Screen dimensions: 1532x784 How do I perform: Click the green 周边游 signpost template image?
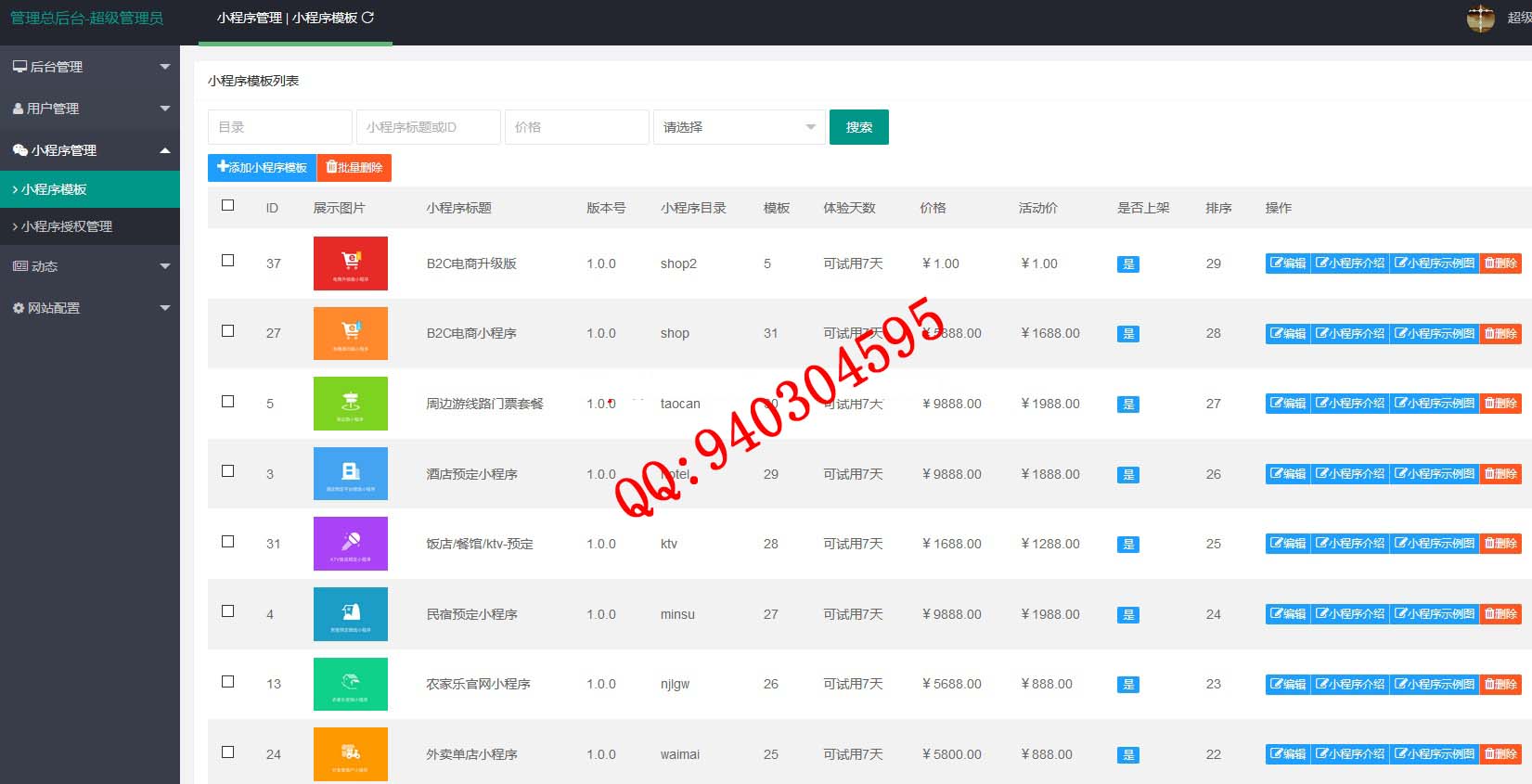[350, 404]
